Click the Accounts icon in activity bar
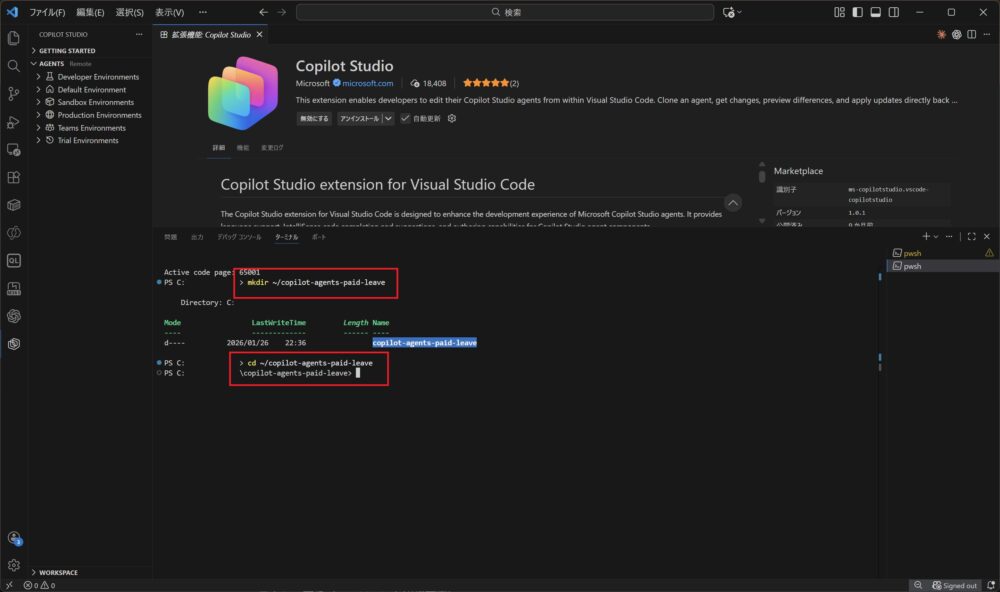 click(x=14, y=539)
